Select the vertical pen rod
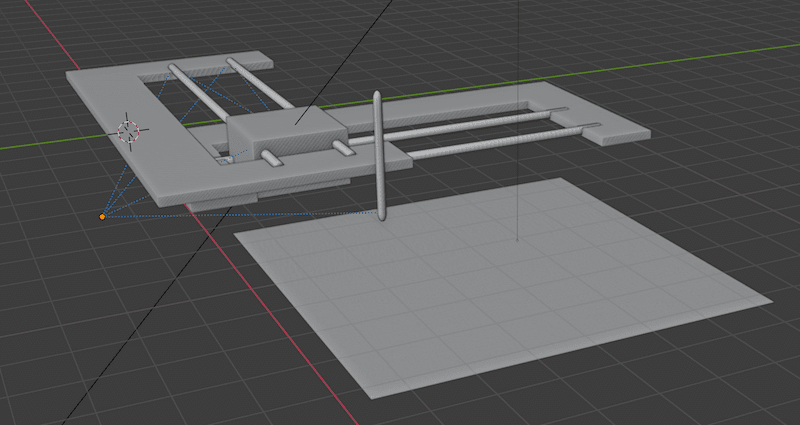The width and height of the screenshot is (800, 425). click(x=379, y=160)
